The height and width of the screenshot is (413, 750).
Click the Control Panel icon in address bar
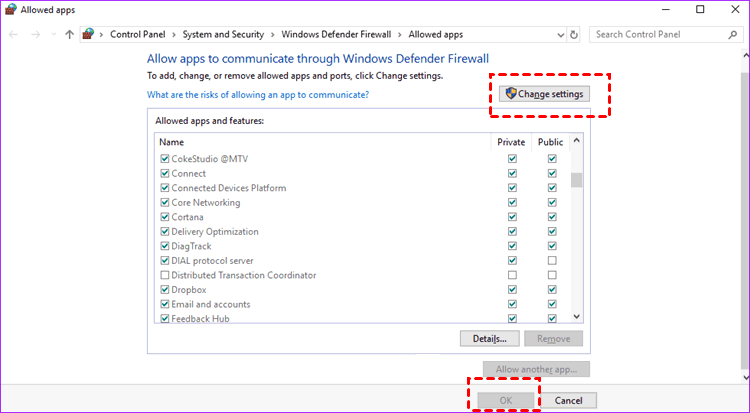point(89,34)
